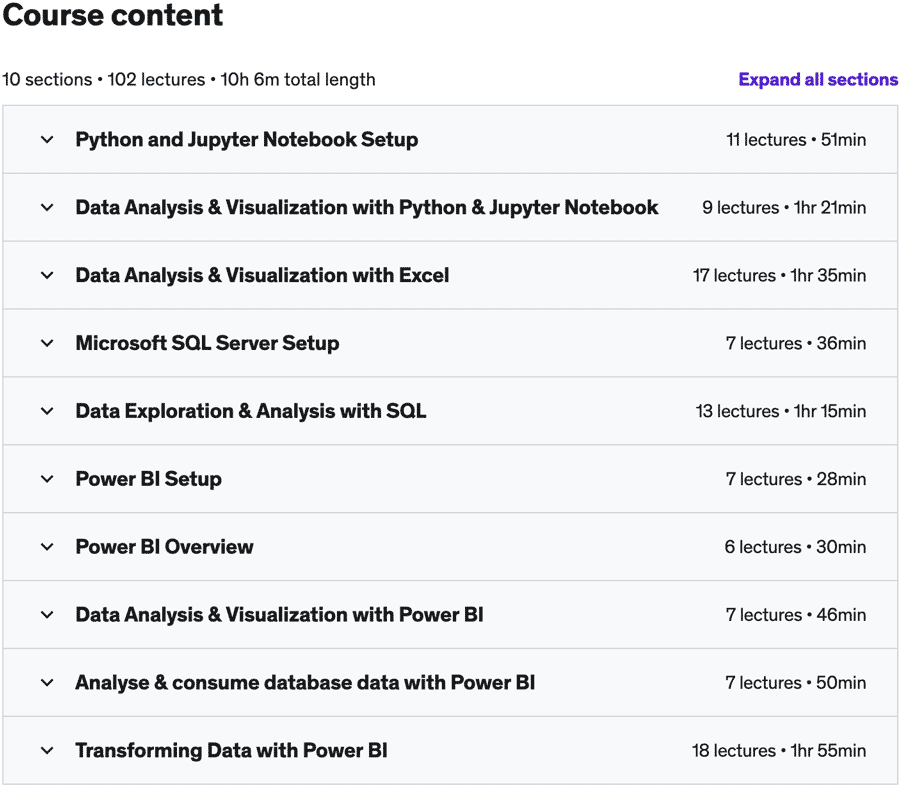The height and width of the screenshot is (789, 900).
Task: Click the 11 lectures • 51min text
Action: (796, 139)
